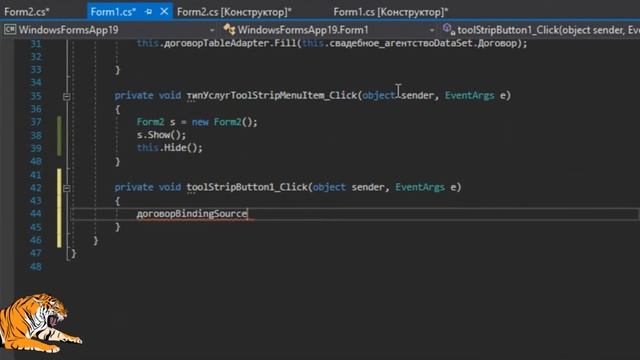
Task: Click EventArgs on line 42
Action: (x=420, y=187)
